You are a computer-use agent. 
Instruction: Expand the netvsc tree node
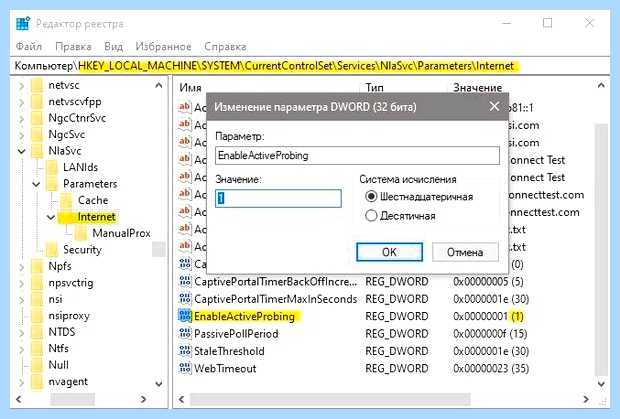tap(22, 85)
